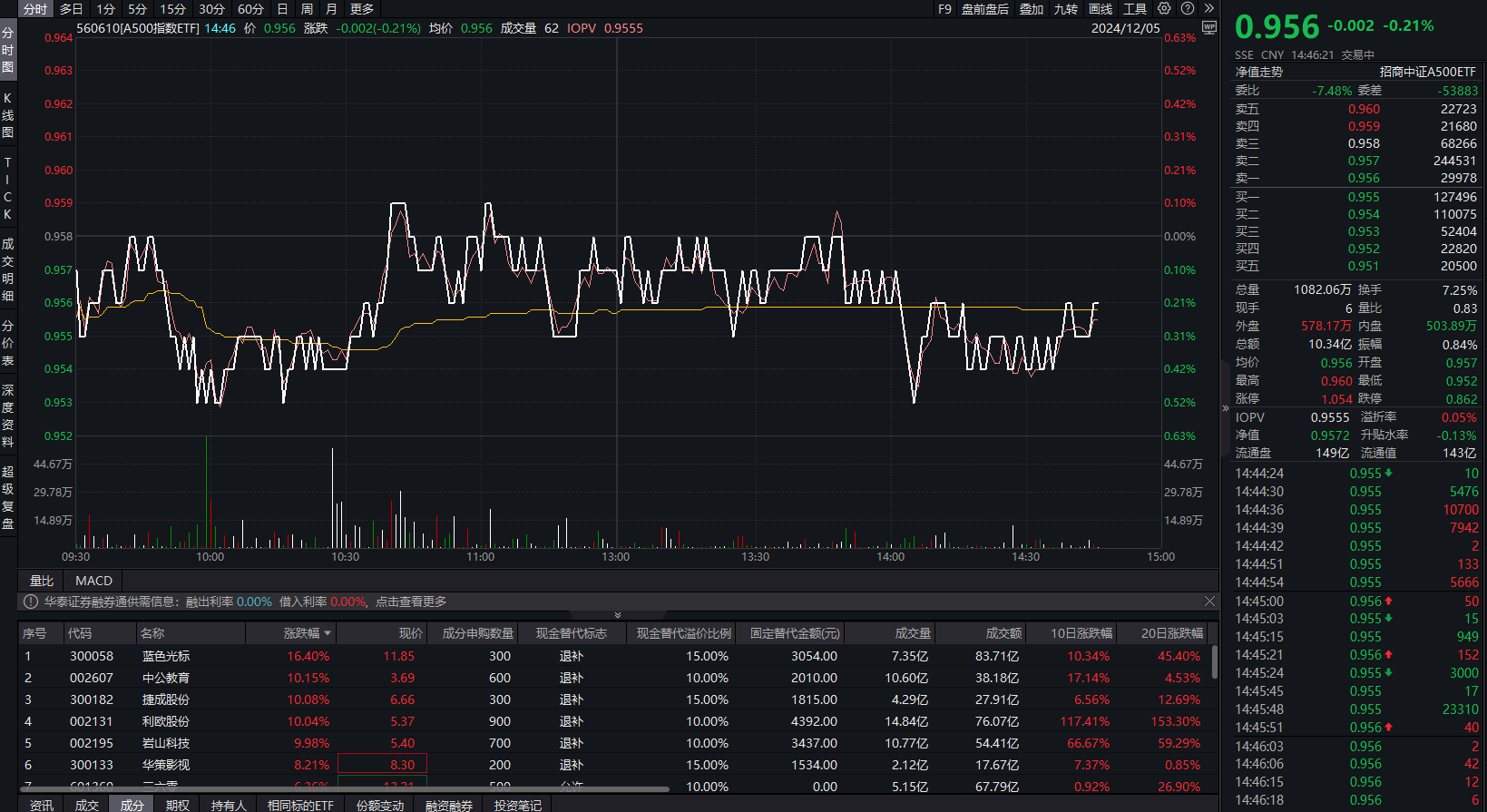The height and width of the screenshot is (812, 1487).
Task: Click the info exclamation icon in notice bar
Action: point(31,602)
